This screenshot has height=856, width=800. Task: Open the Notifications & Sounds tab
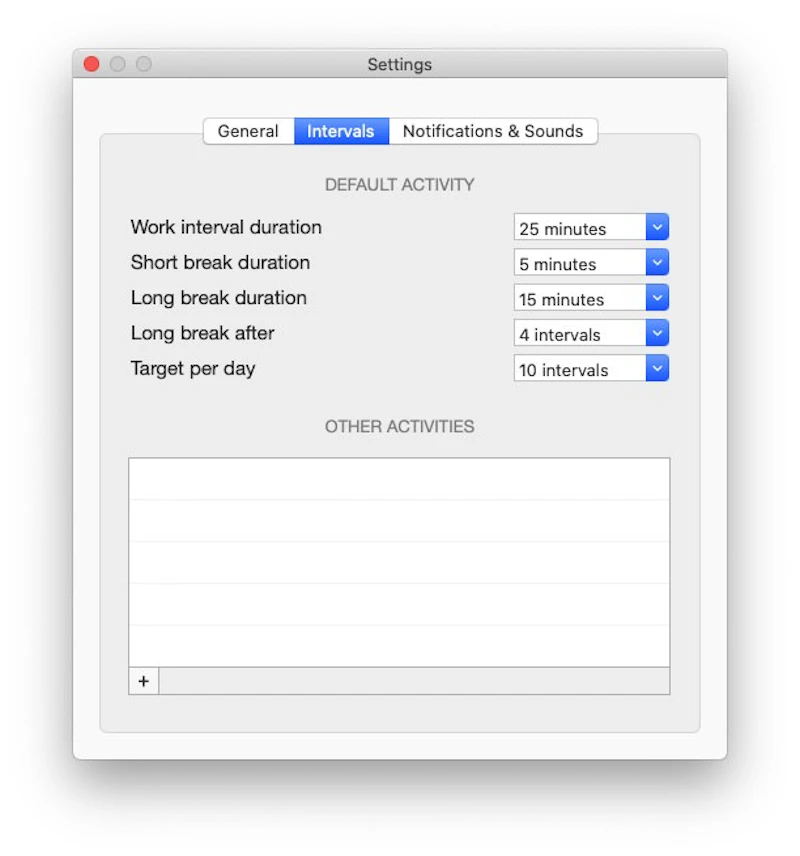pyautogui.click(x=493, y=131)
